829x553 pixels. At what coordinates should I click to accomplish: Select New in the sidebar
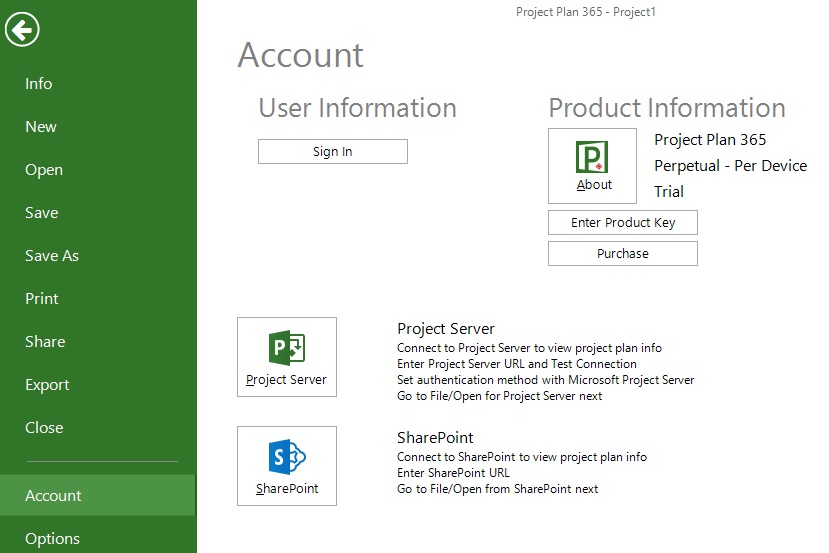pyautogui.click(x=41, y=127)
